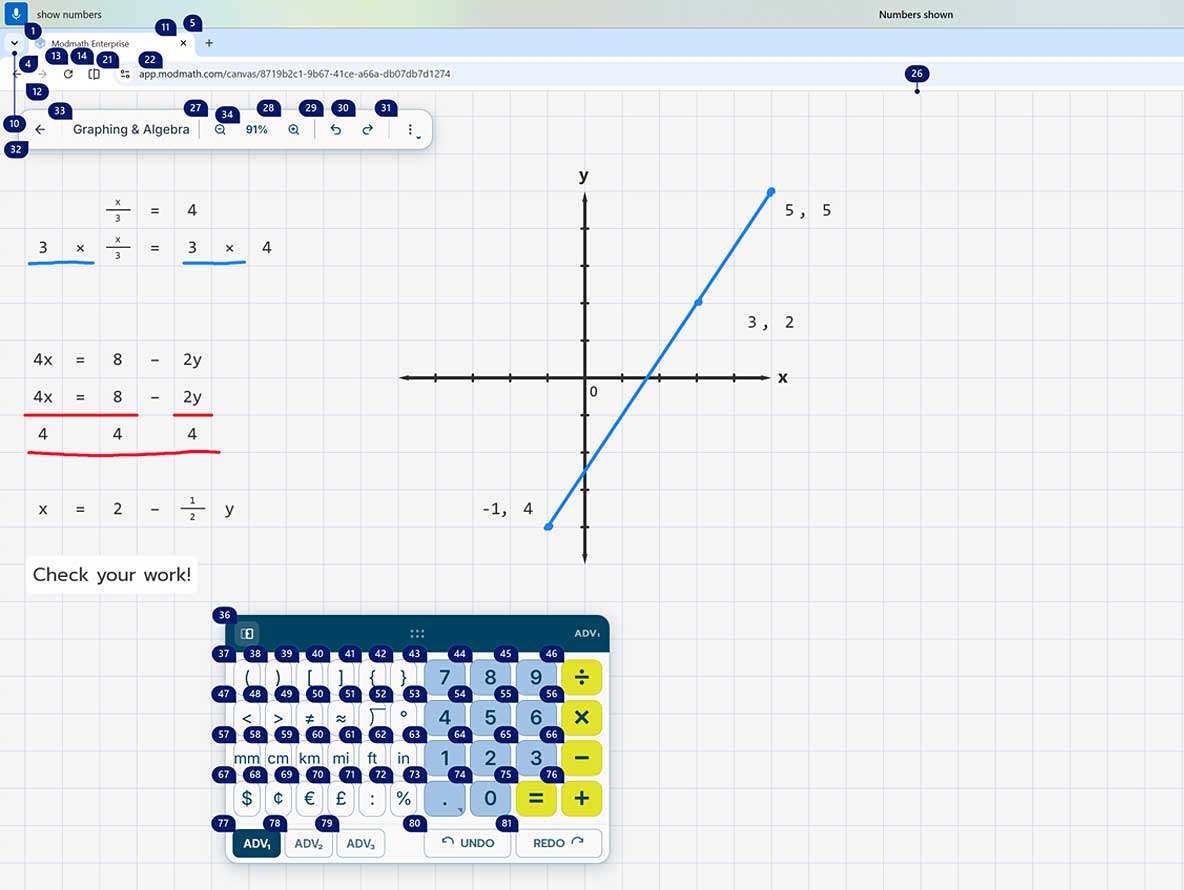Select the 5, 5 point on graph line
Screen dimensions: 1184x890
pos(771,192)
